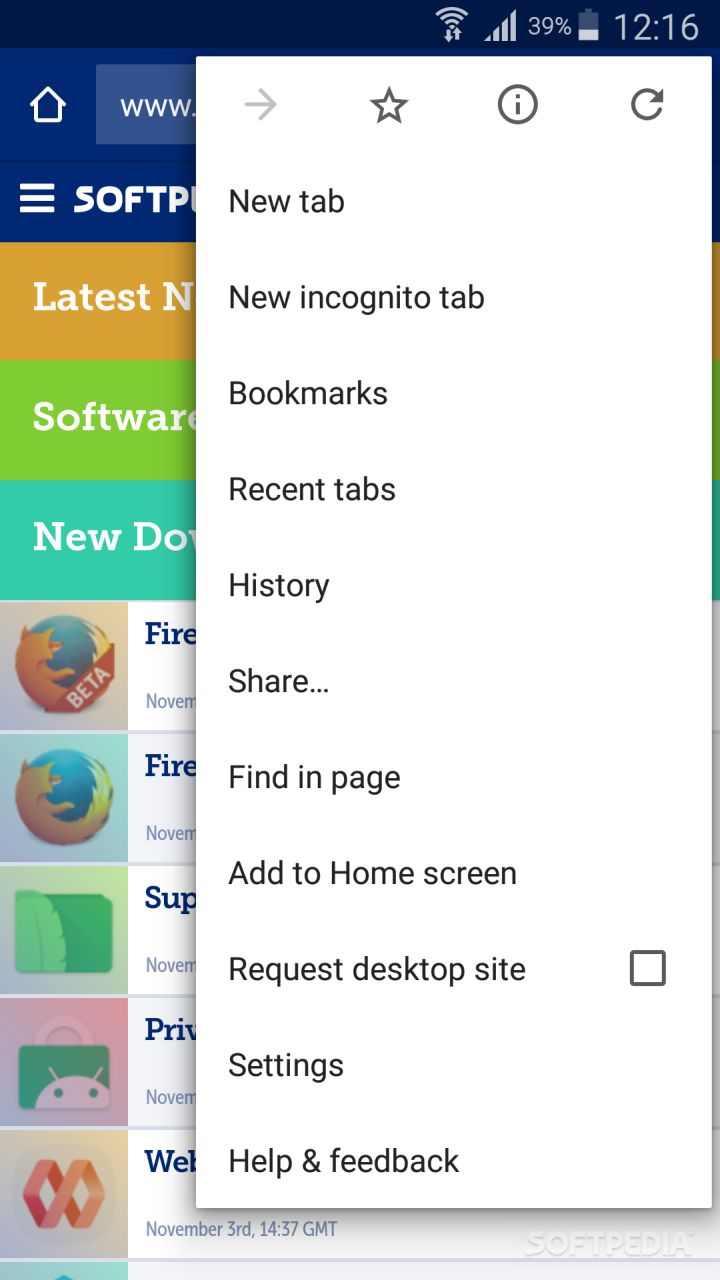Viewport: 720px width, 1280px height.
Task: Tap the forward arrow icon in the menu
Action: pos(260,105)
